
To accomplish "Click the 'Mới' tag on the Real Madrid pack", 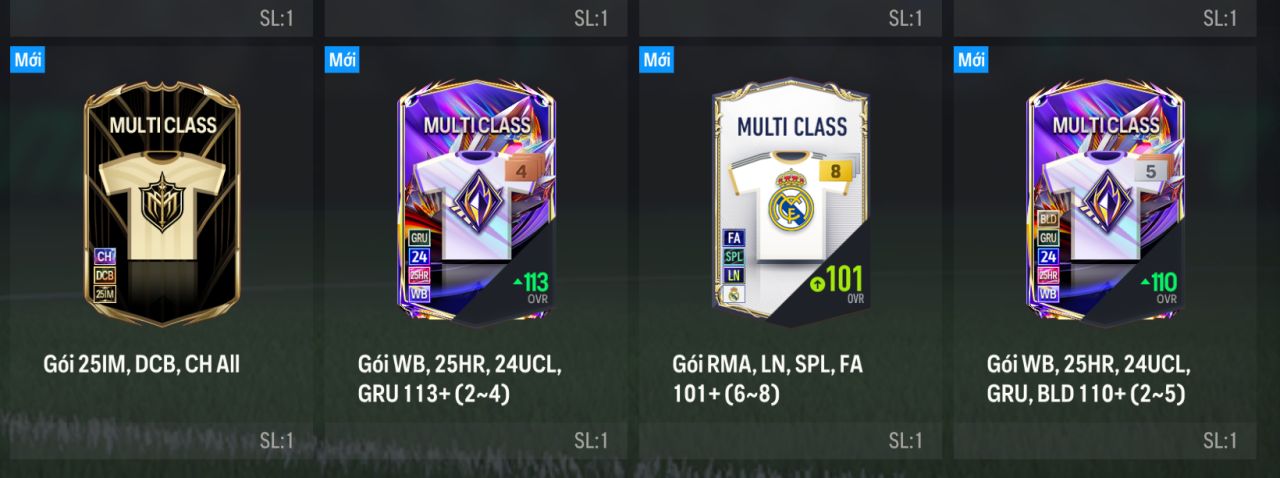I will point(657,59).
